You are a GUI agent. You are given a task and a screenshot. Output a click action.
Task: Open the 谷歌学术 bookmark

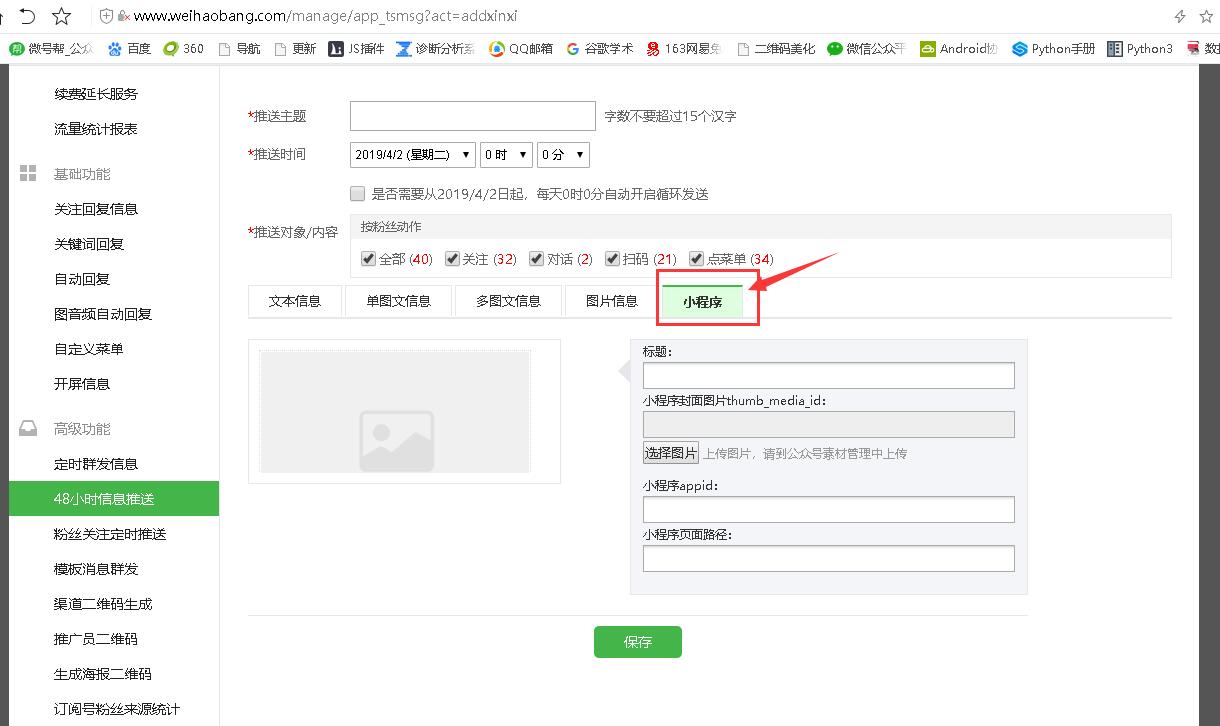pos(599,48)
